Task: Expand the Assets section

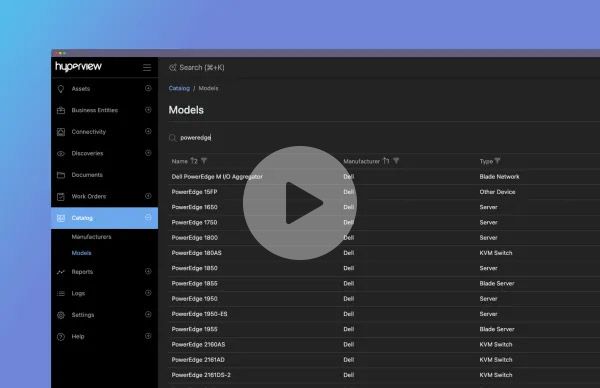Action: (x=148, y=88)
